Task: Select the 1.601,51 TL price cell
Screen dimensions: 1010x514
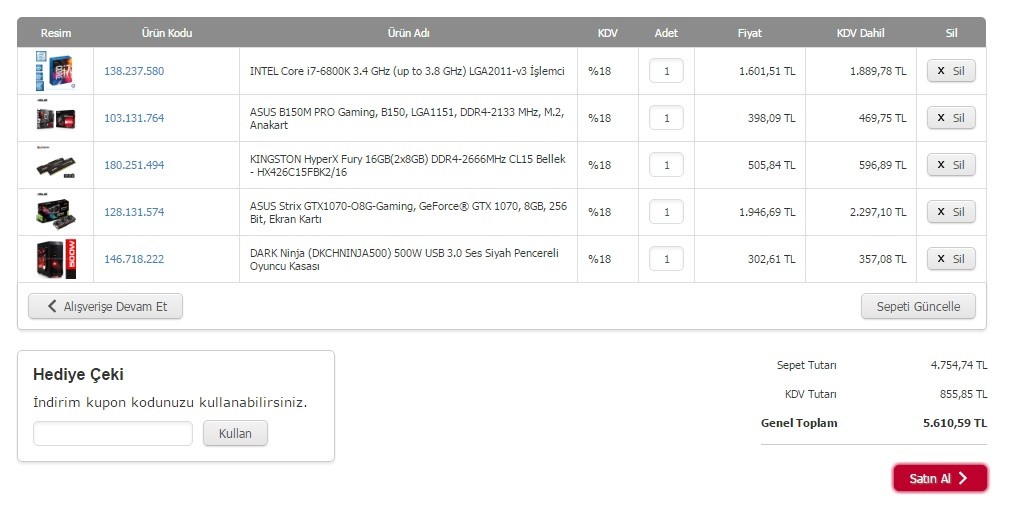Action: point(767,71)
